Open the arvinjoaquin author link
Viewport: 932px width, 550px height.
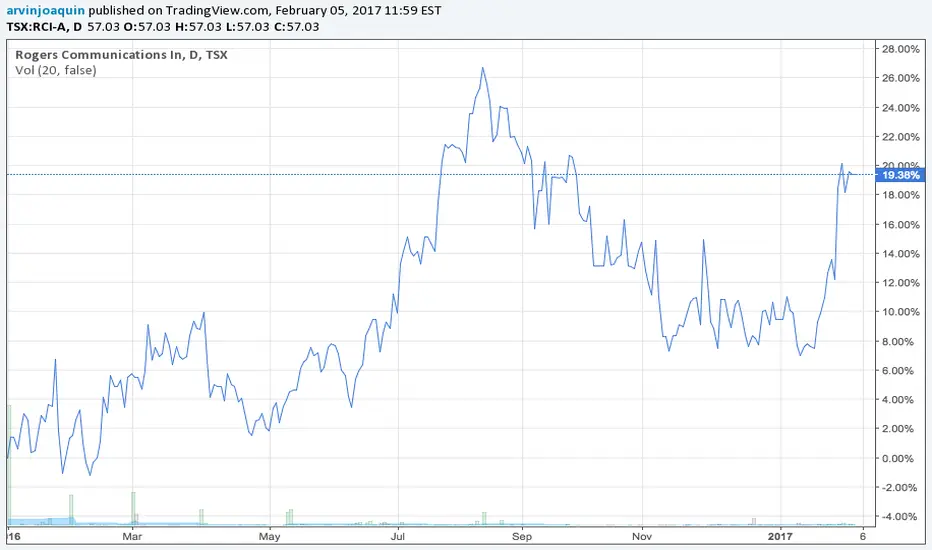[x=46, y=10]
